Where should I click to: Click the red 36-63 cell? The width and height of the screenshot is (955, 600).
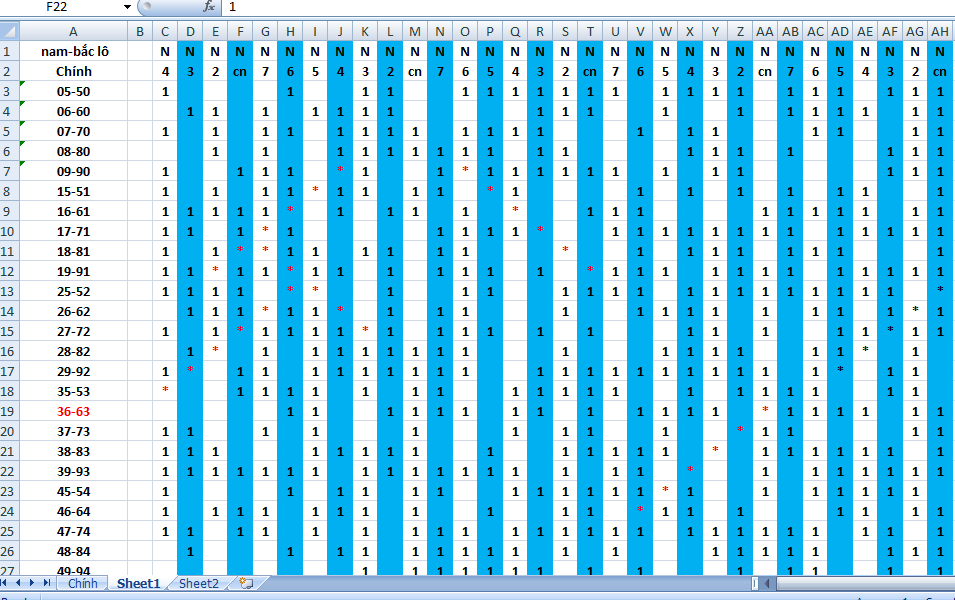click(x=73, y=411)
